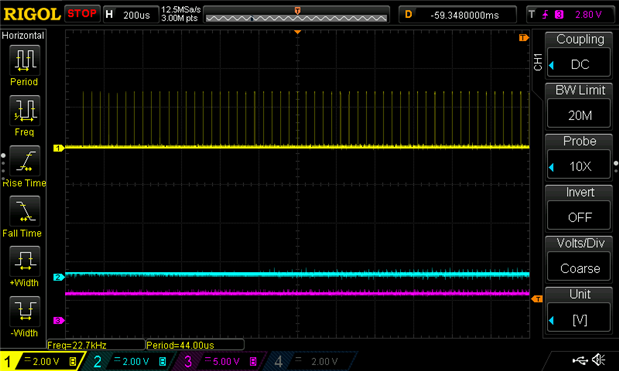Select the Fall Time measurement icon
619x371 pixels.
click(24, 211)
